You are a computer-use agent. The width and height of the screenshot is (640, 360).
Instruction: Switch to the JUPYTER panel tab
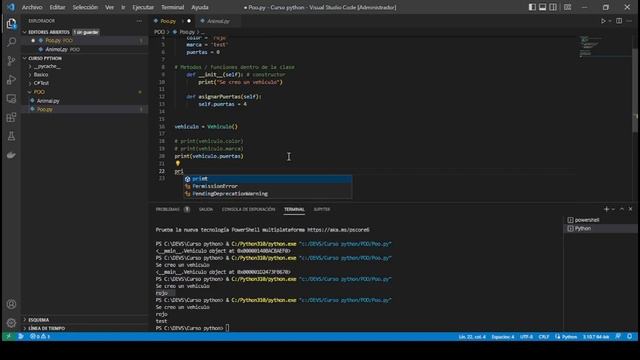pyautogui.click(x=322, y=209)
